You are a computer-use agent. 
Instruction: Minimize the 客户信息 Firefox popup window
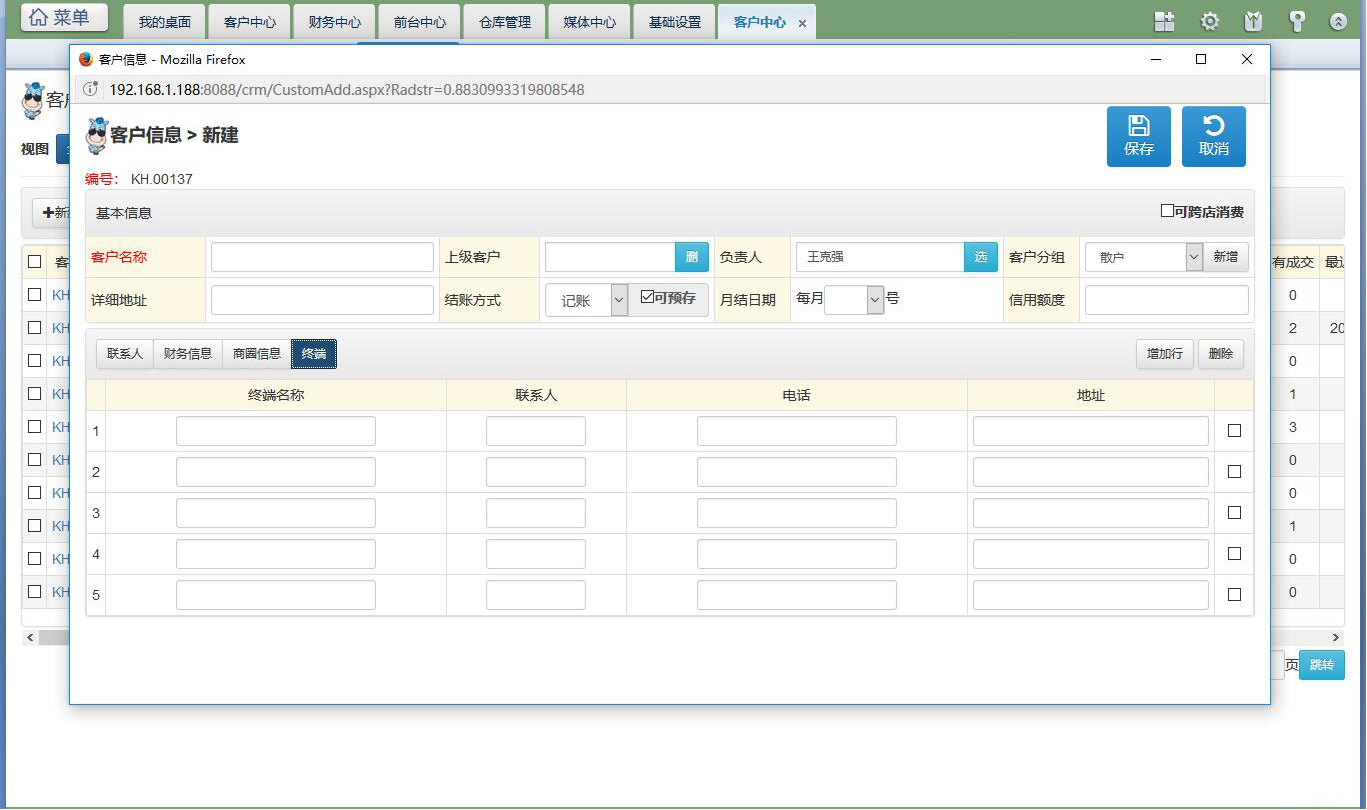(1156, 60)
